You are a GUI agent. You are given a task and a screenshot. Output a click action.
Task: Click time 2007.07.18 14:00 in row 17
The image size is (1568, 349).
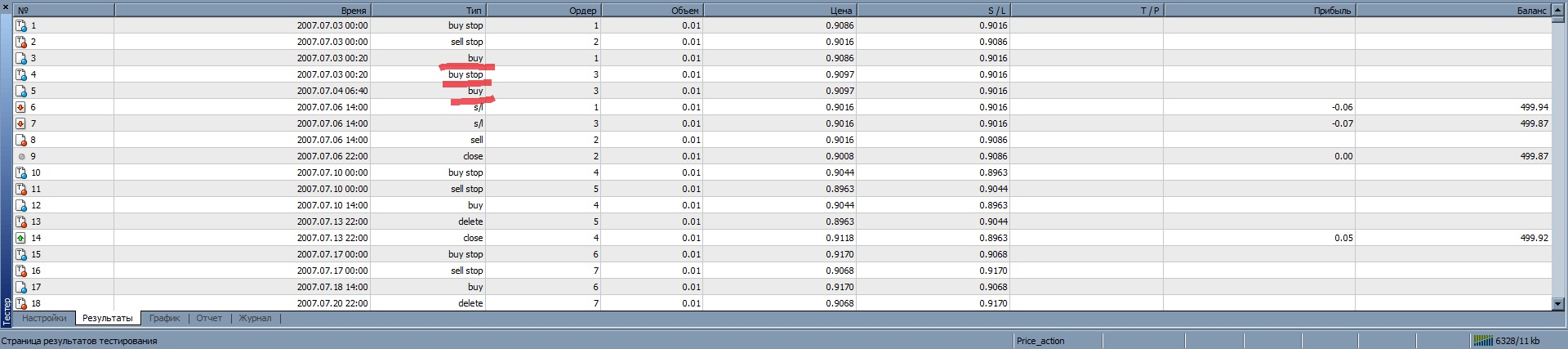point(332,287)
